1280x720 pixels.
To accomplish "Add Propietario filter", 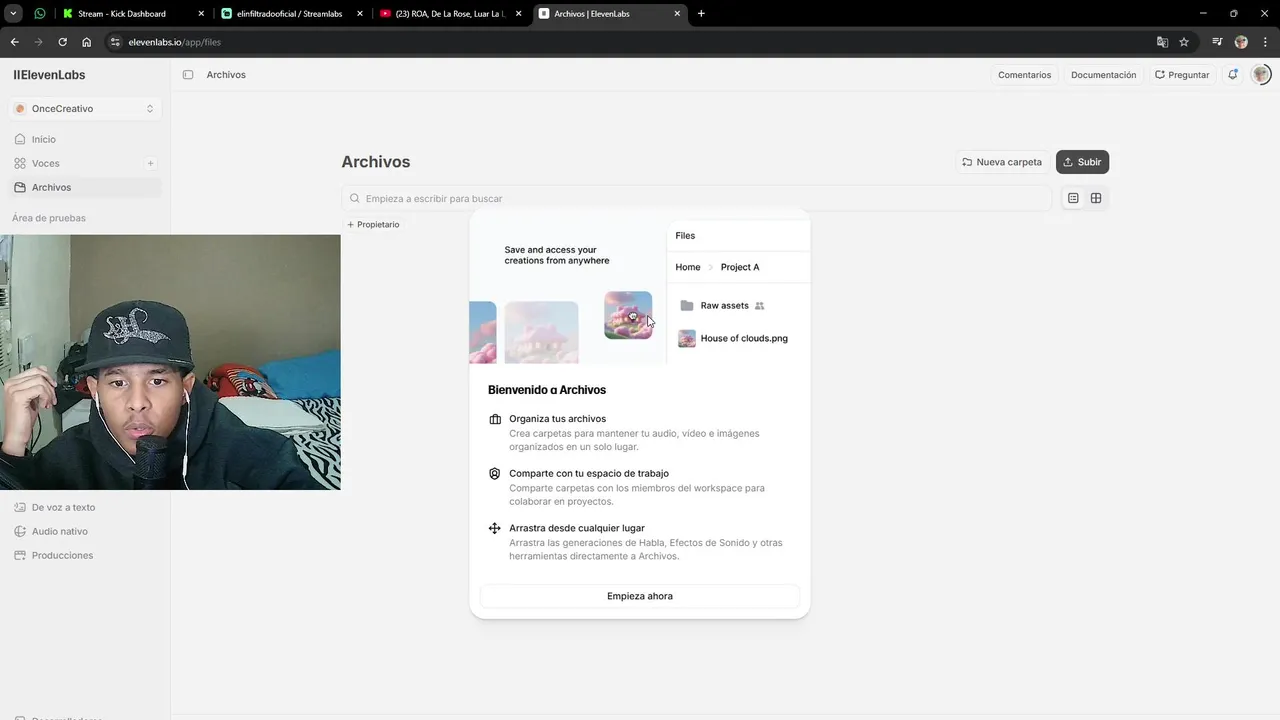I will 373,225.
